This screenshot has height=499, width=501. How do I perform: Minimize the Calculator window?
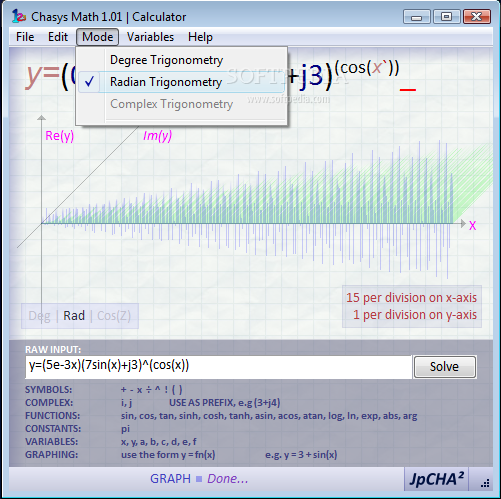417,17
